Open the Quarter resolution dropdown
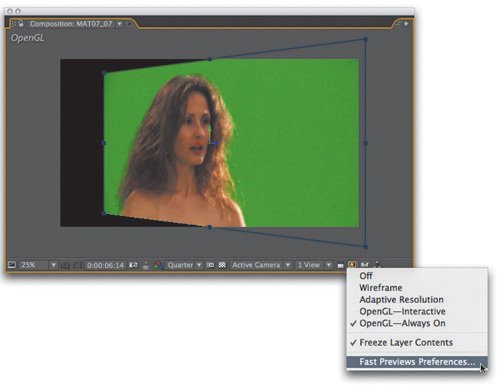 [184, 265]
